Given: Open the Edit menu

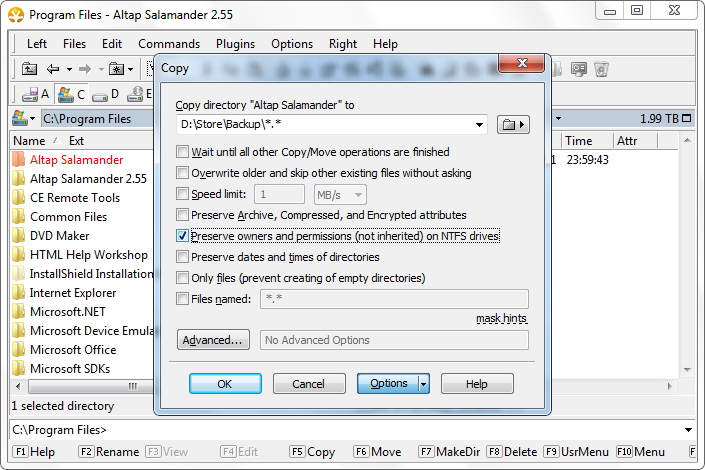Looking at the screenshot, I should pyautogui.click(x=112, y=44).
